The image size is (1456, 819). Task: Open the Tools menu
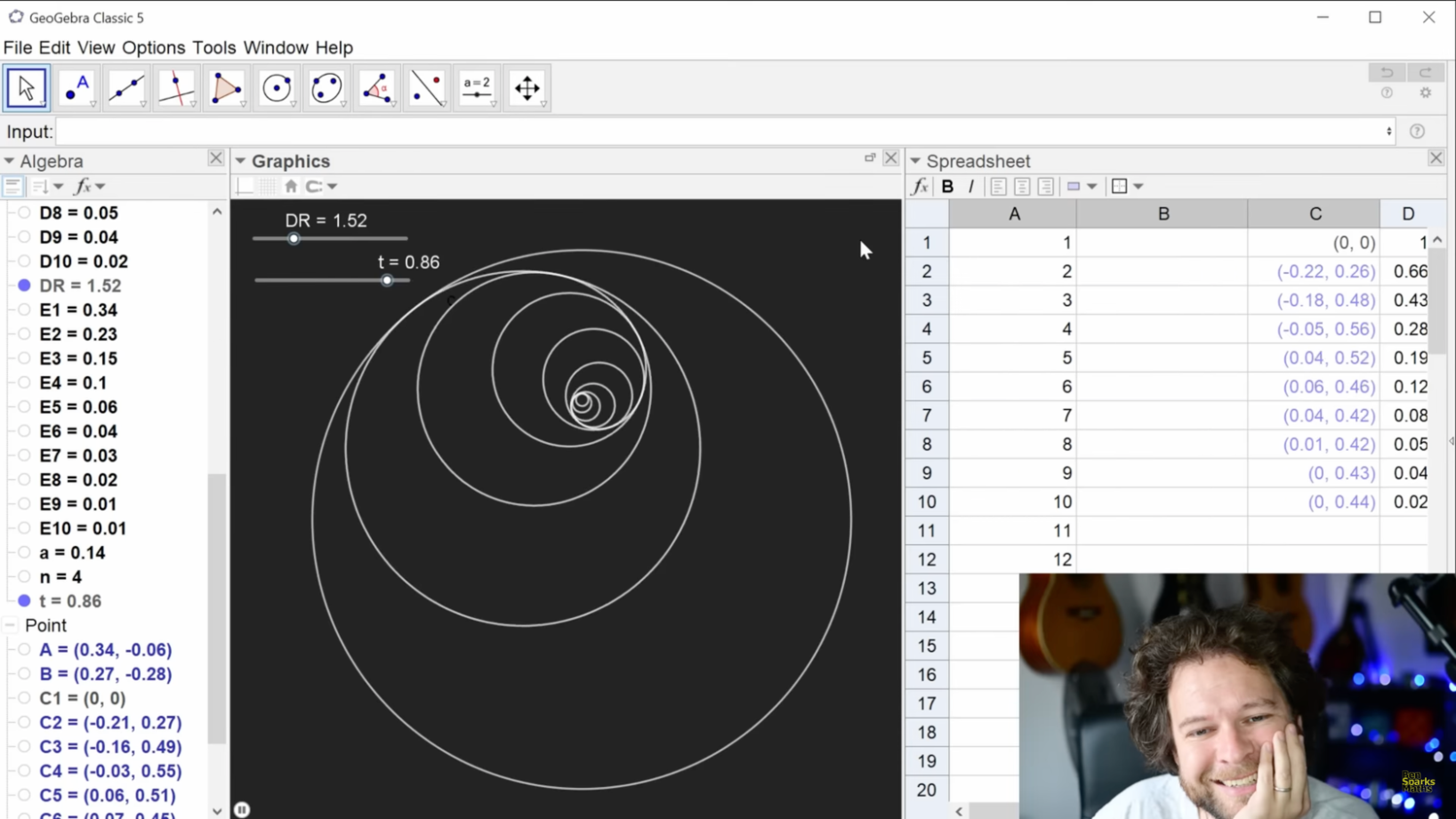213,47
